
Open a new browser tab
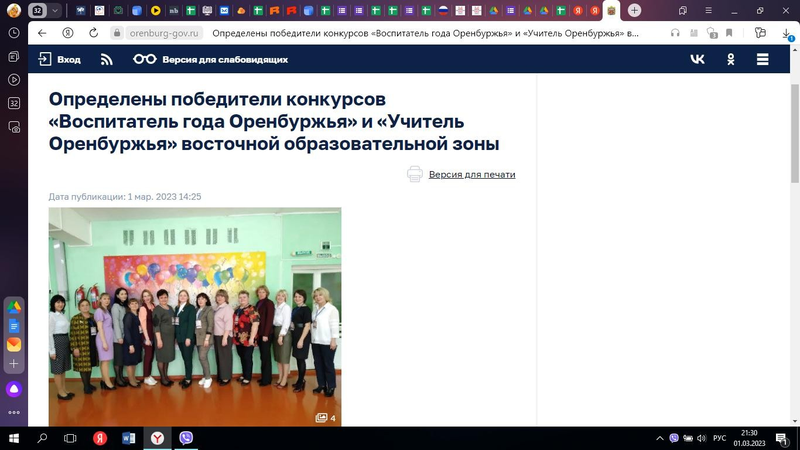(x=634, y=10)
